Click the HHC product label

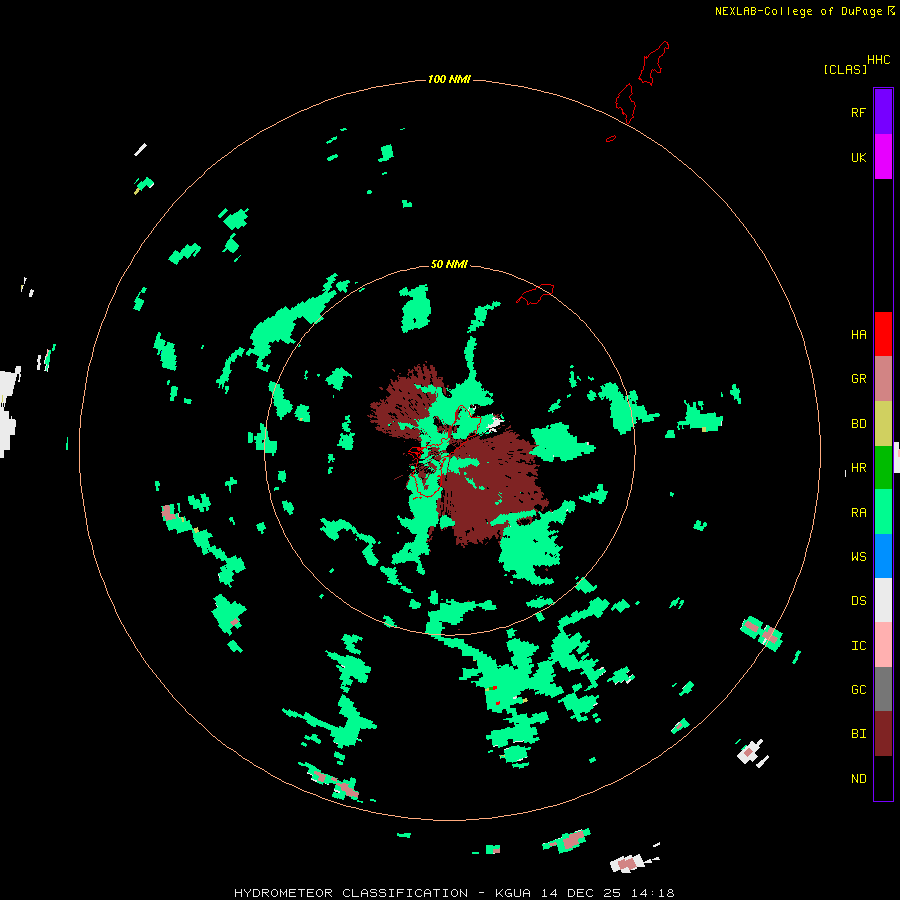tap(879, 60)
